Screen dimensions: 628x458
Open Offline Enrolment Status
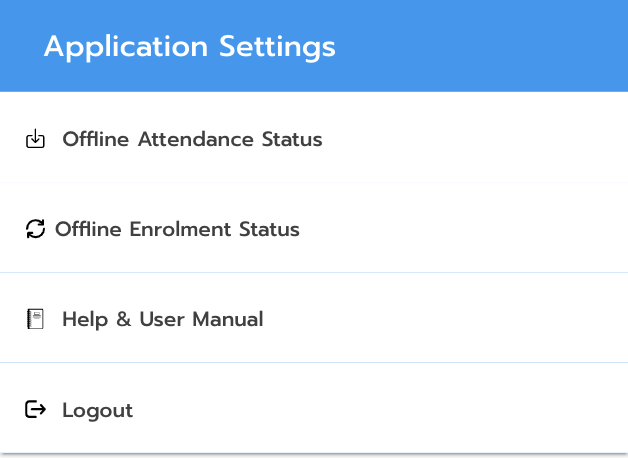coord(177,229)
